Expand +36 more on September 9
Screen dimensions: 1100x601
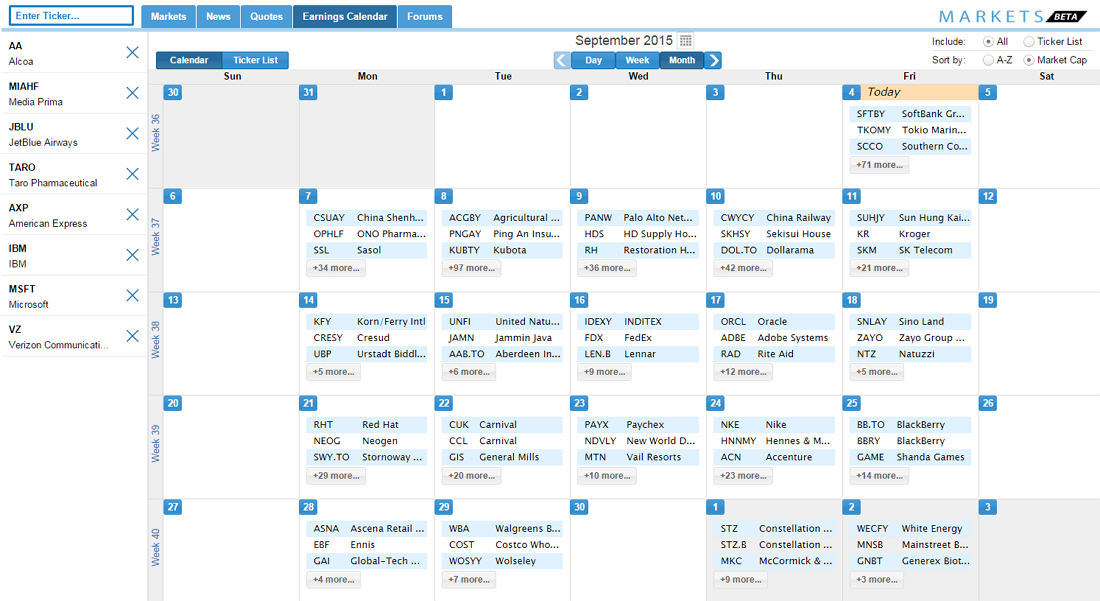click(607, 268)
